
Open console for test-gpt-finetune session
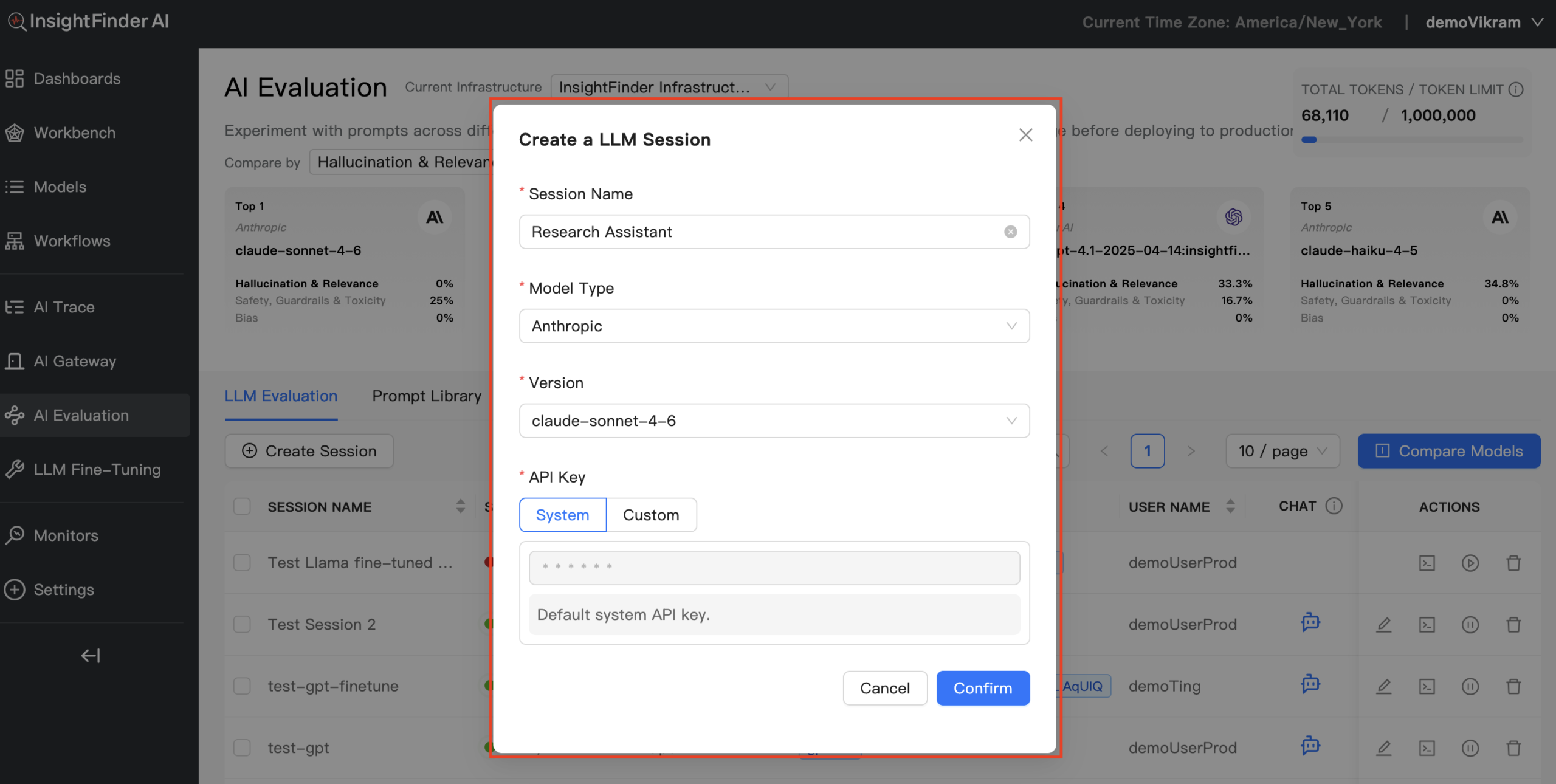tap(1427, 686)
